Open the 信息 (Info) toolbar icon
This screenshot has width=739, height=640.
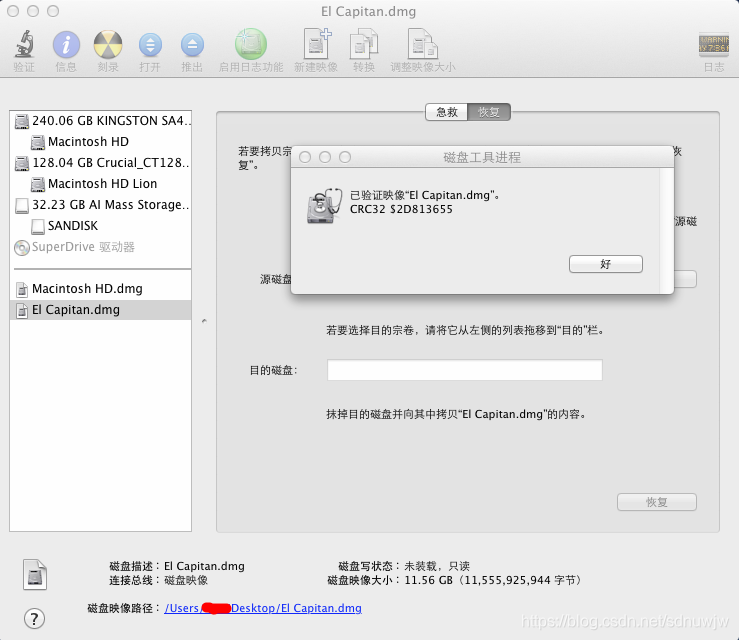click(66, 45)
